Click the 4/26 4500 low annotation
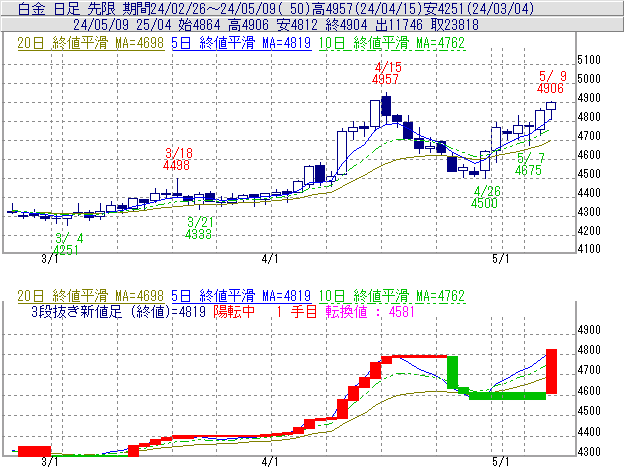 click(485, 197)
